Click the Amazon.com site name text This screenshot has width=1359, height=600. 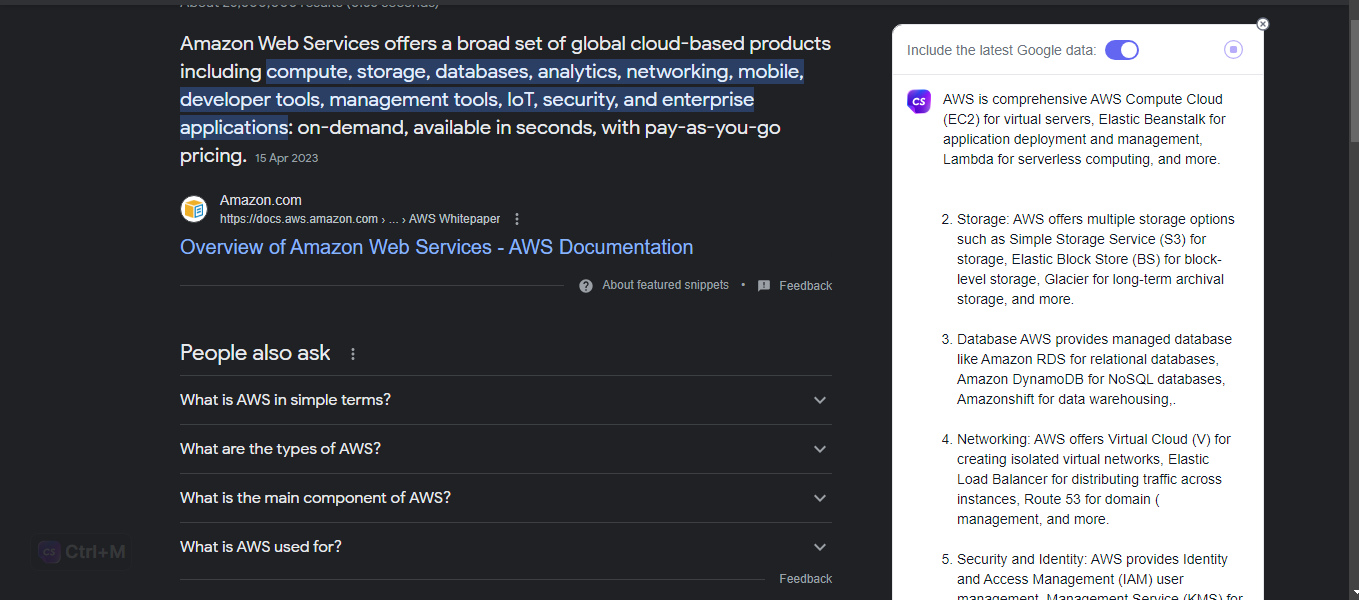click(260, 200)
